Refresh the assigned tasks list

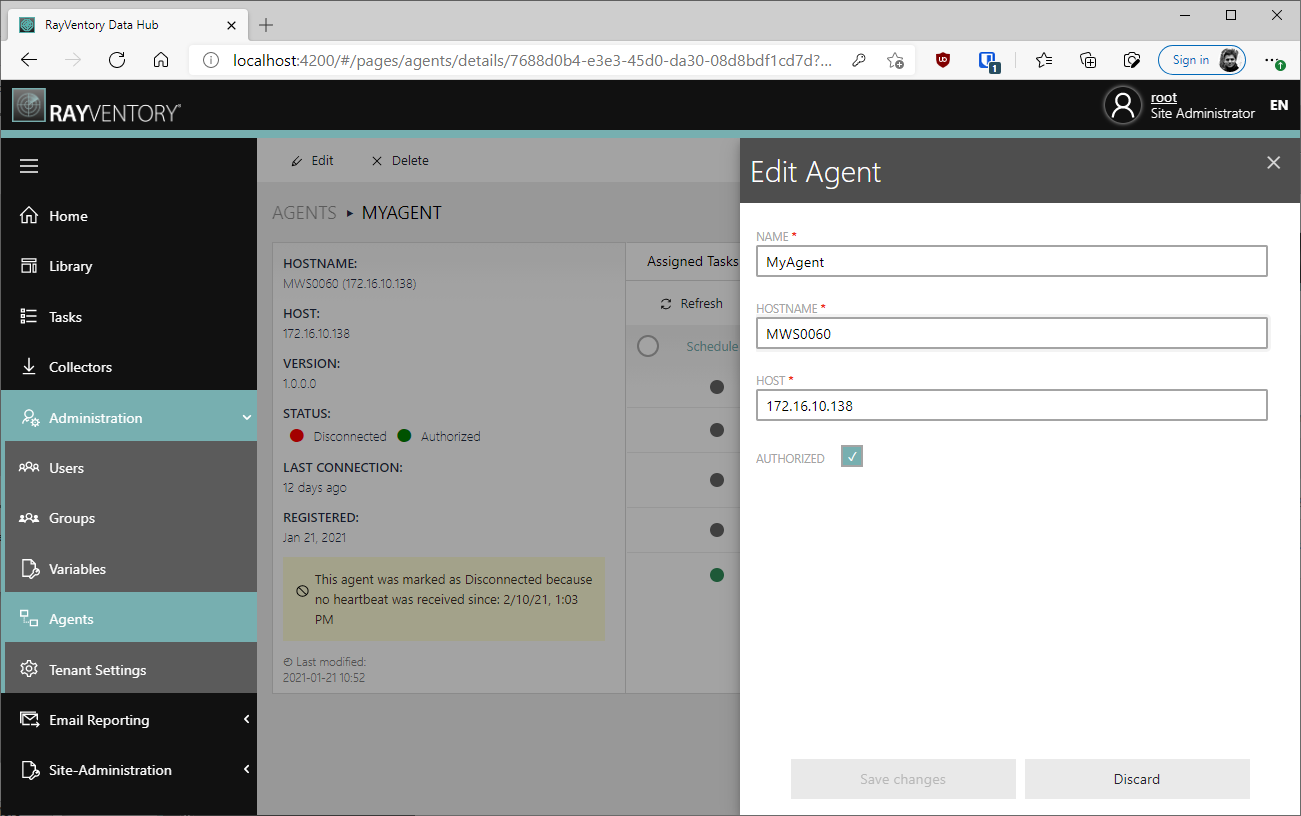[x=691, y=302]
